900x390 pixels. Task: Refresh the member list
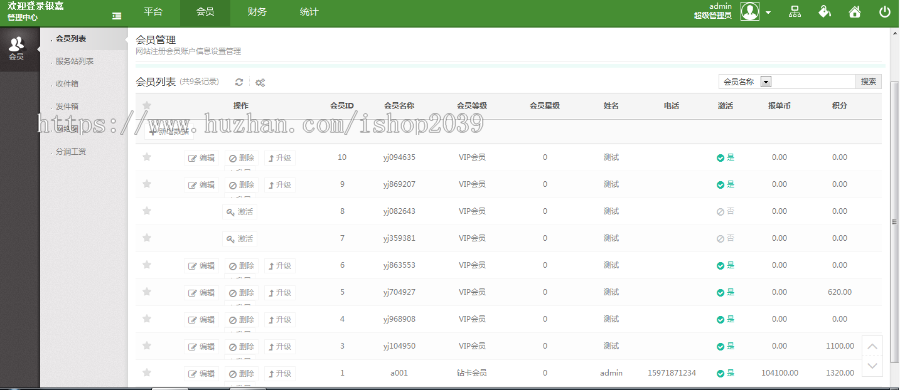click(239, 83)
